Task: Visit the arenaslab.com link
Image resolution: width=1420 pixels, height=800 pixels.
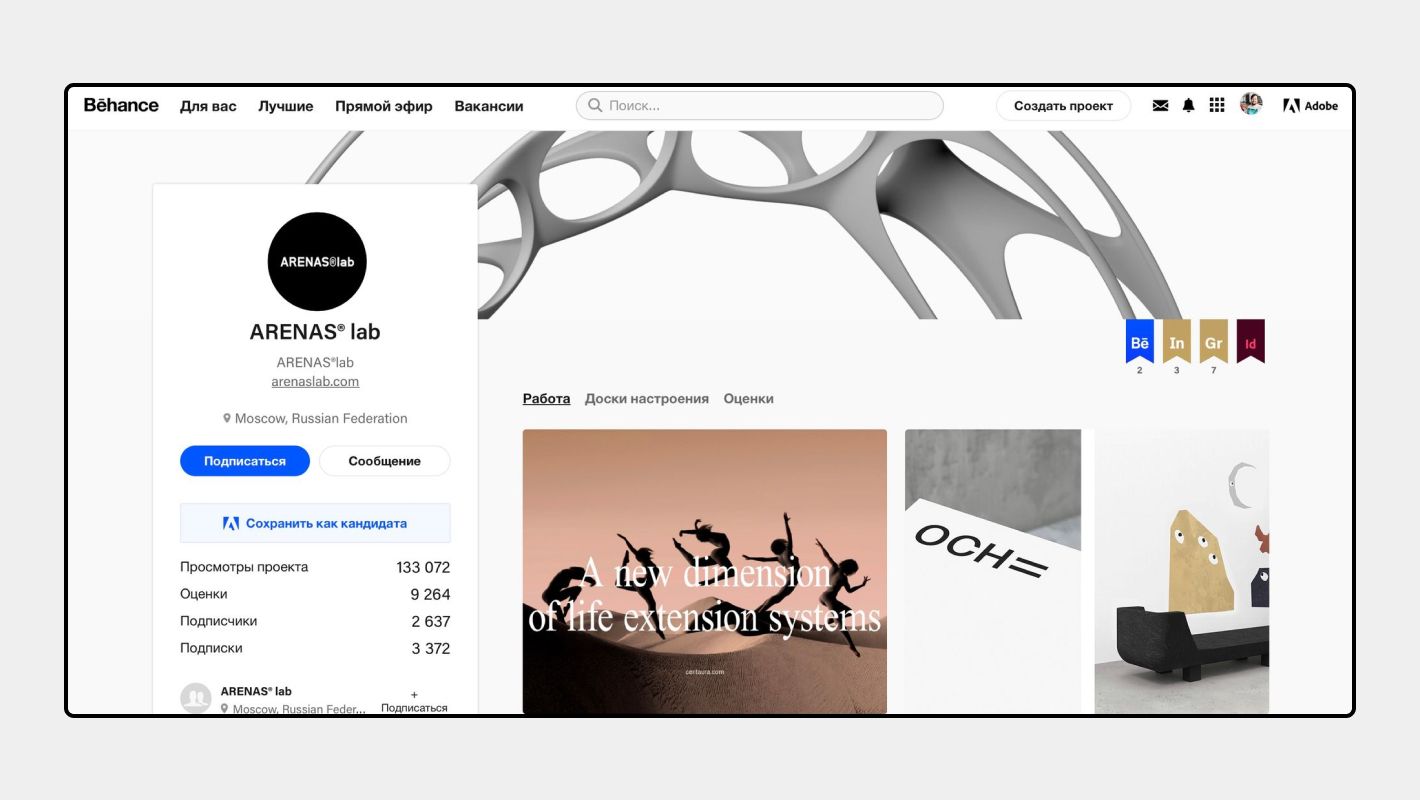Action: (x=316, y=381)
